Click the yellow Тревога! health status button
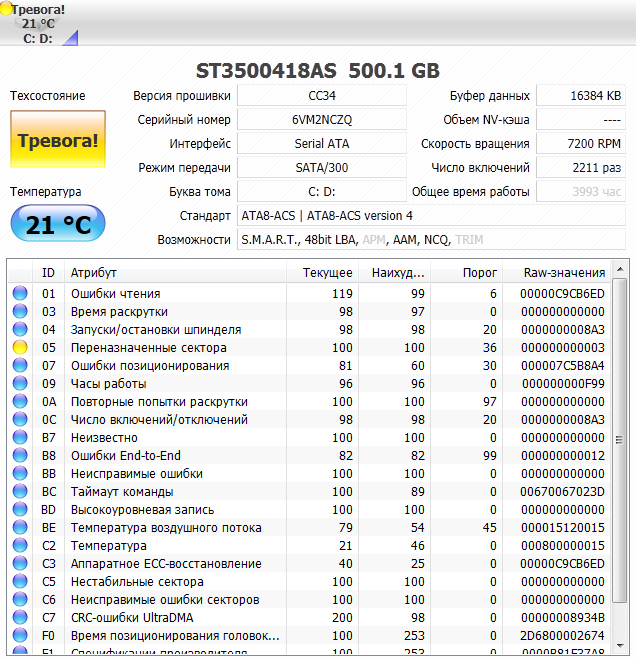636x660 pixels. (x=58, y=139)
